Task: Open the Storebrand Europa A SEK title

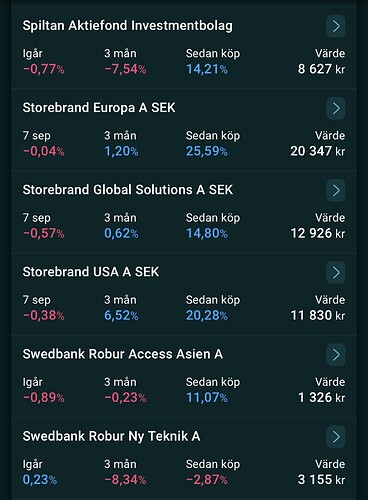Action: coord(99,108)
